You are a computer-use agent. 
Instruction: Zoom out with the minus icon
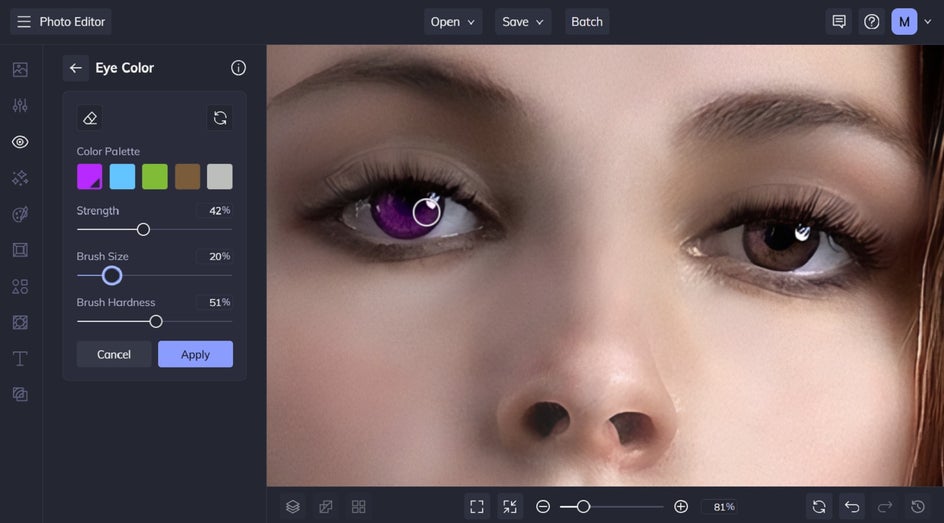pyautogui.click(x=543, y=507)
